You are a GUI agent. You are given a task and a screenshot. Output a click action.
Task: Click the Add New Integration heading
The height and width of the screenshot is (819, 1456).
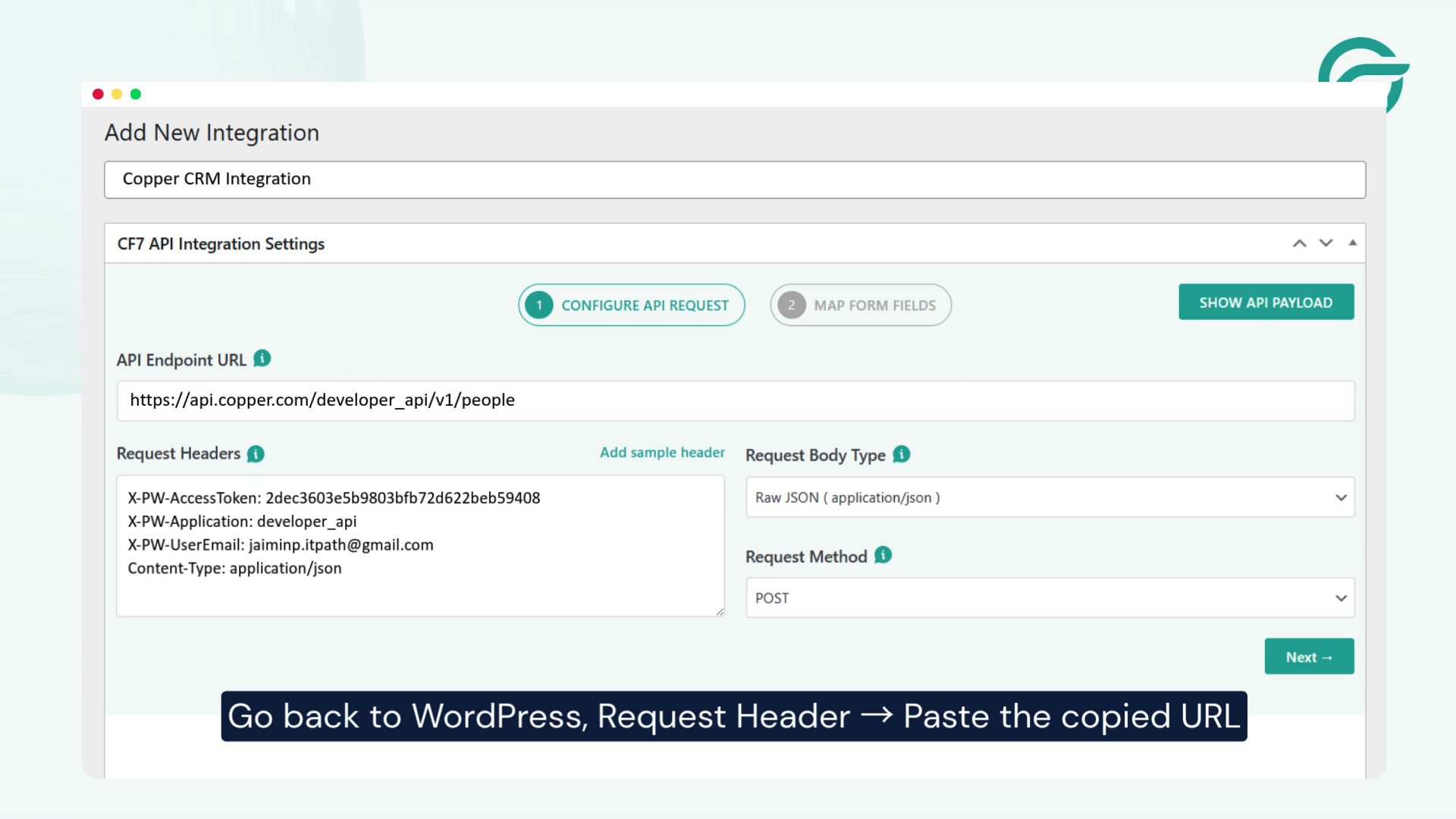coord(212,133)
